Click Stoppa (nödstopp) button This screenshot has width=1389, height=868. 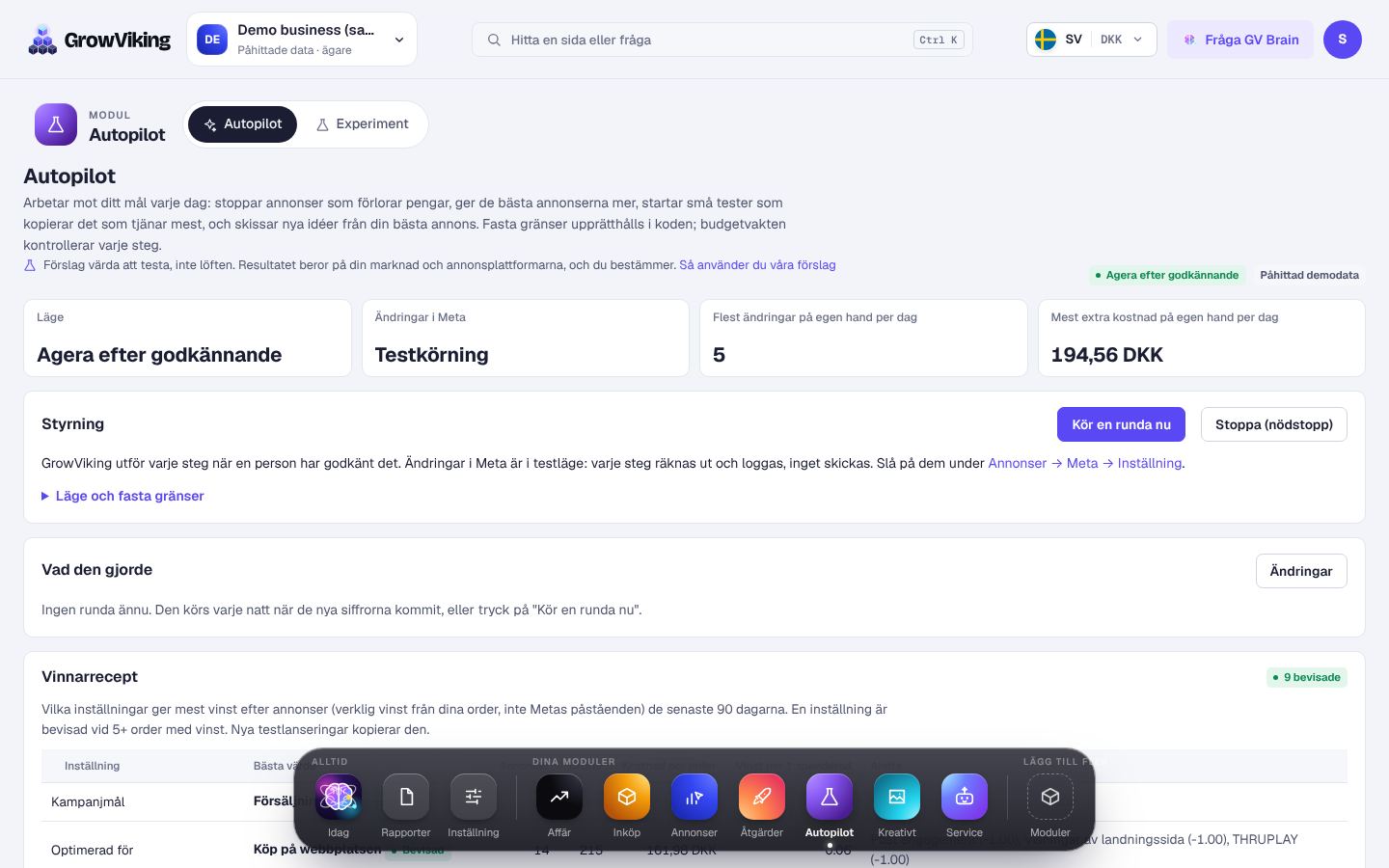(x=1274, y=424)
